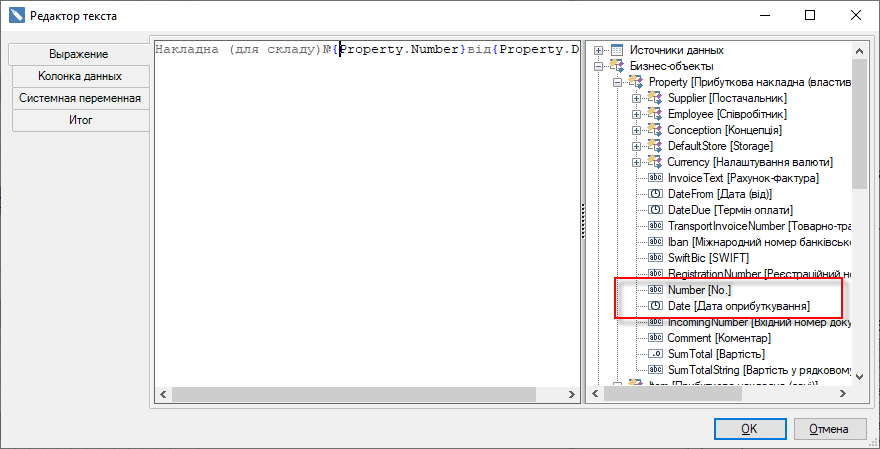Open the Системная переменная tab
The width and height of the screenshot is (880, 449).
[x=80, y=98]
